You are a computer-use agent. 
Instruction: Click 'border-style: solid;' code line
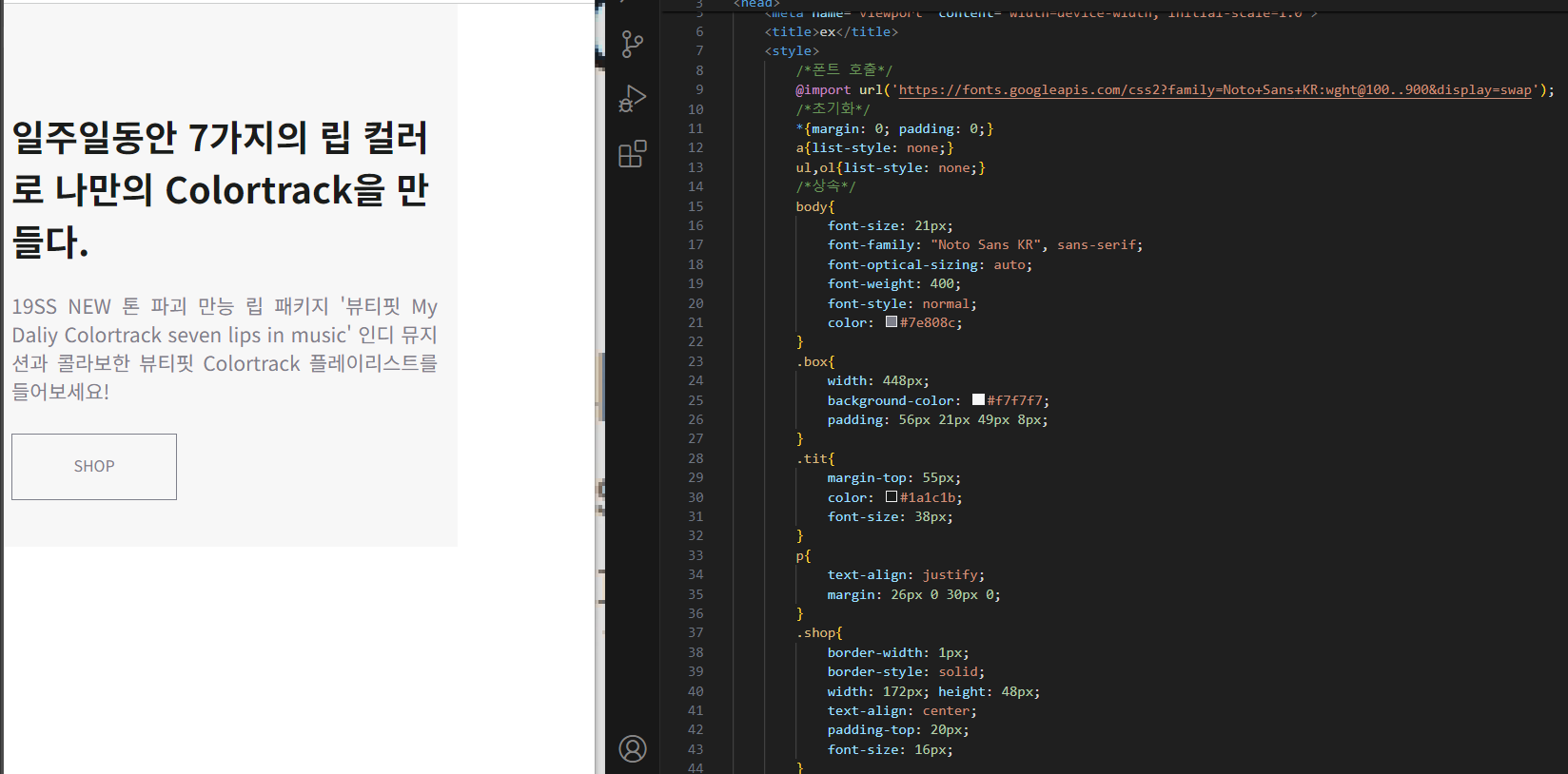906,672
